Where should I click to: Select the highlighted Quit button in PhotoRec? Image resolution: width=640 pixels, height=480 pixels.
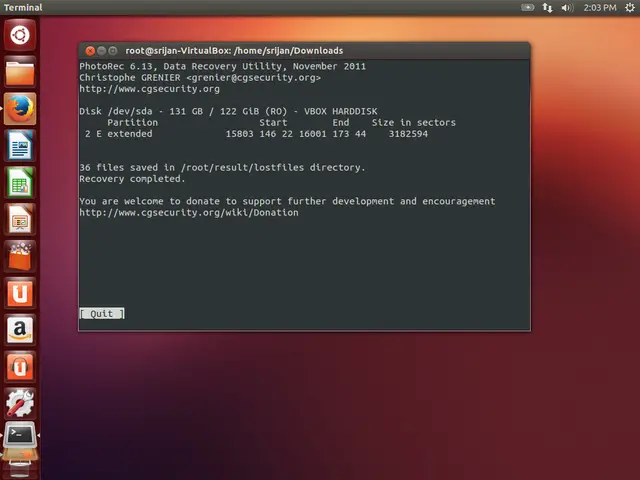(102, 313)
